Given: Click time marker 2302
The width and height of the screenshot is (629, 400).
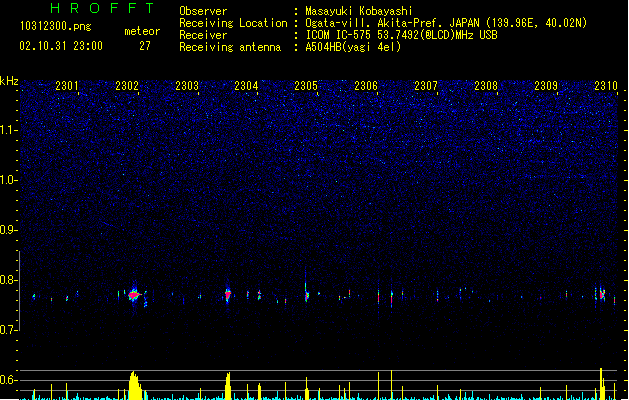Looking at the screenshot, I should pos(127,86).
